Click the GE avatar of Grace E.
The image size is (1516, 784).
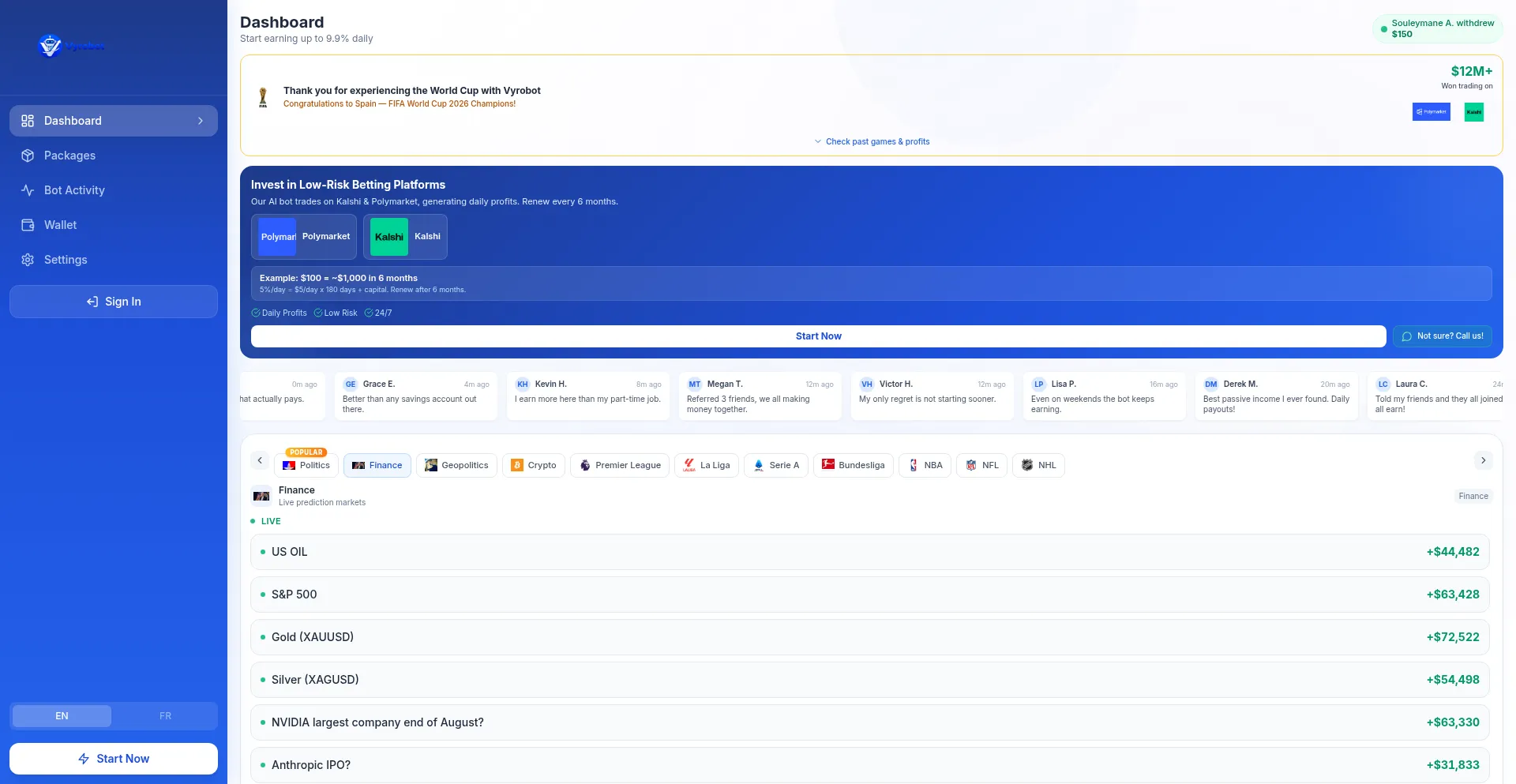coord(351,384)
